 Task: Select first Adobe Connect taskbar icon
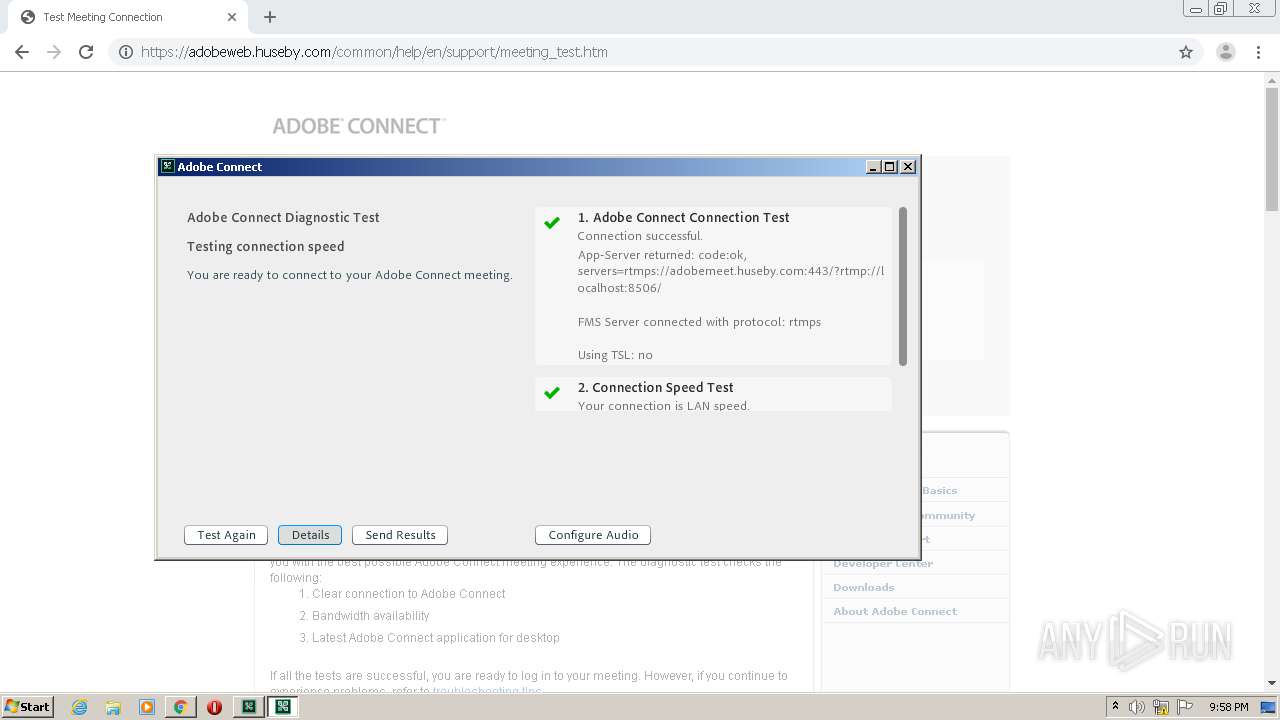248,707
